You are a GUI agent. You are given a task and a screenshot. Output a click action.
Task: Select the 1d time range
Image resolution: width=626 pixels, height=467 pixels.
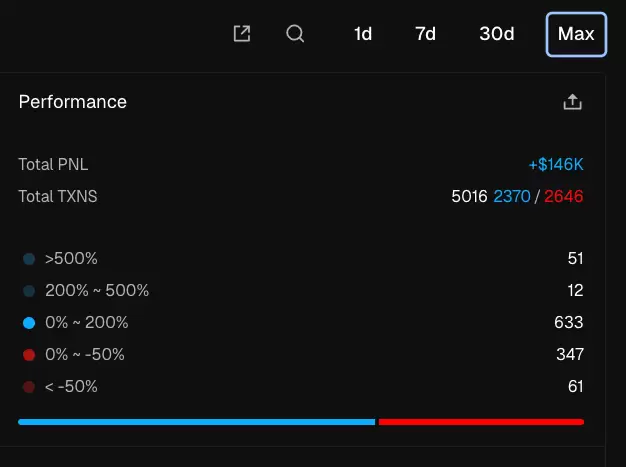[x=363, y=34]
